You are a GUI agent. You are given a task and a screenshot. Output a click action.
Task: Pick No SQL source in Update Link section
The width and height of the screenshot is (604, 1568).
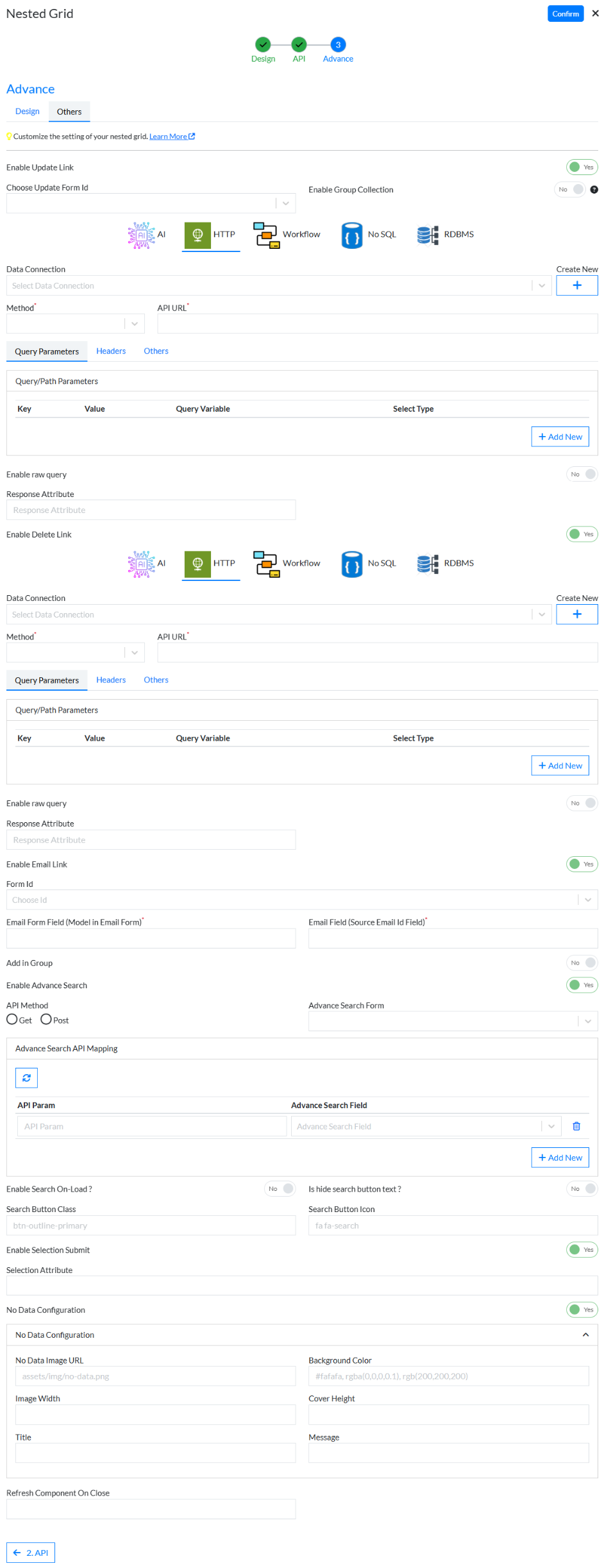pos(369,235)
